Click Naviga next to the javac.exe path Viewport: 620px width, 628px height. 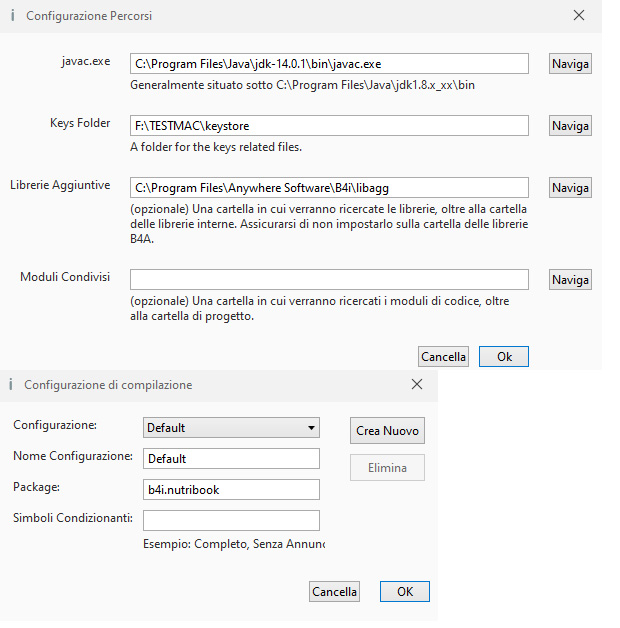pyautogui.click(x=570, y=64)
